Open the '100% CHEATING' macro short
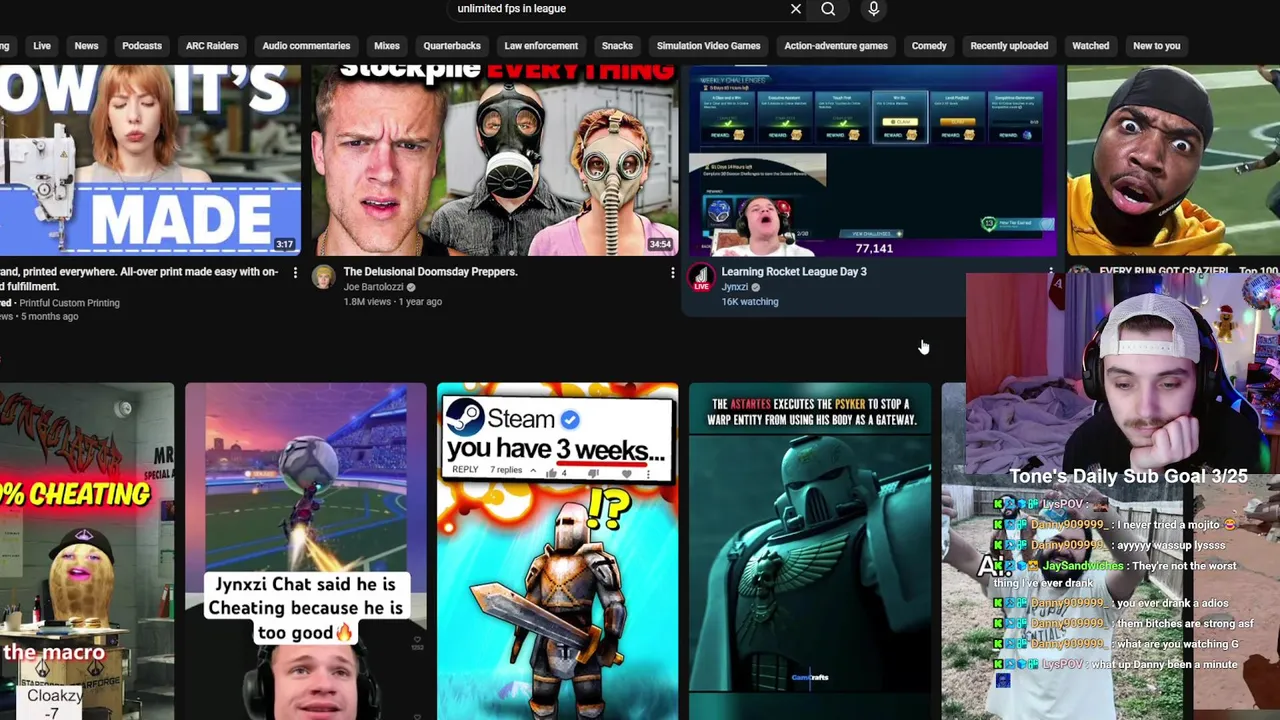1280x720 pixels. click(87, 551)
